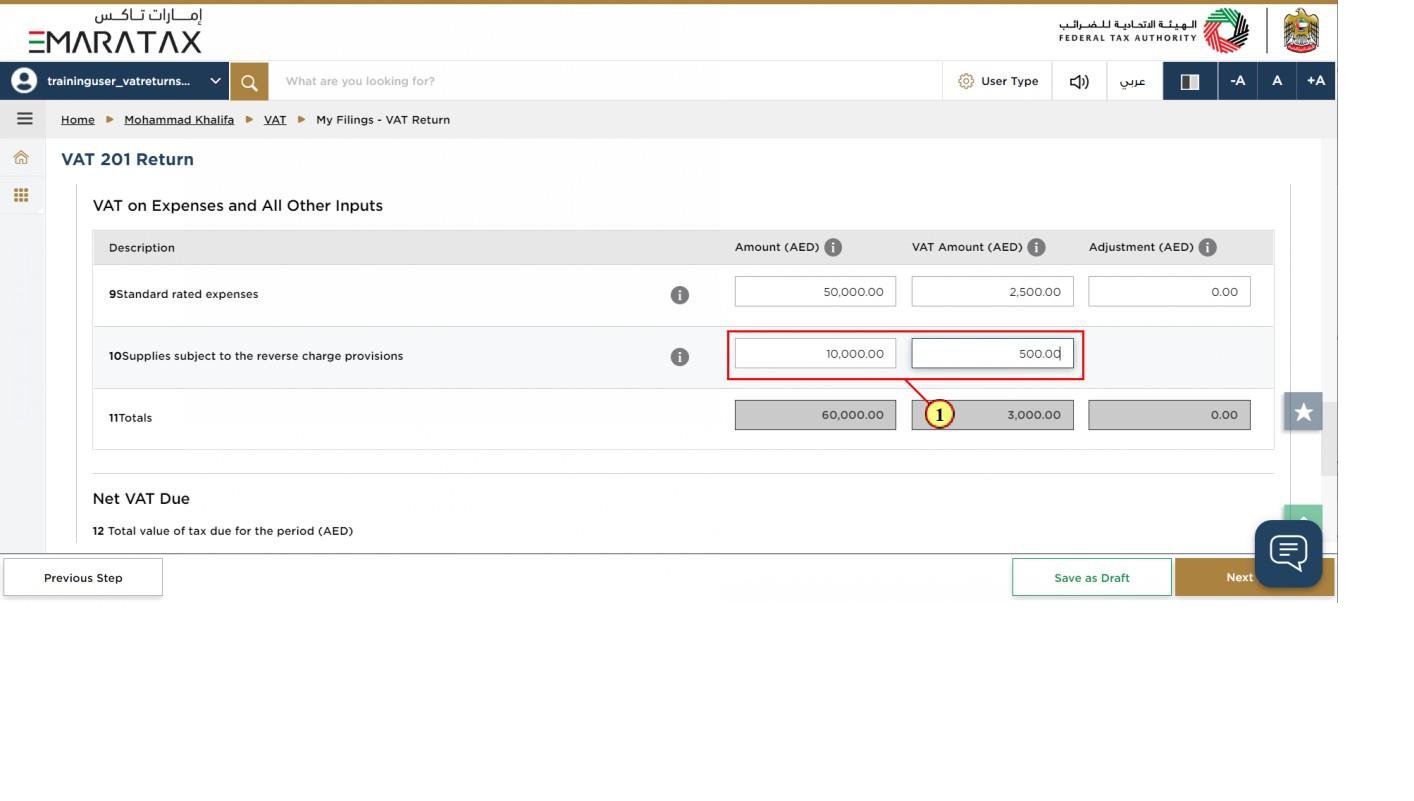Viewport: 1414px width, 801px height.
Task: Edit Standard rated expenses amount 50,000.00
Action: (x=815, y=292)
